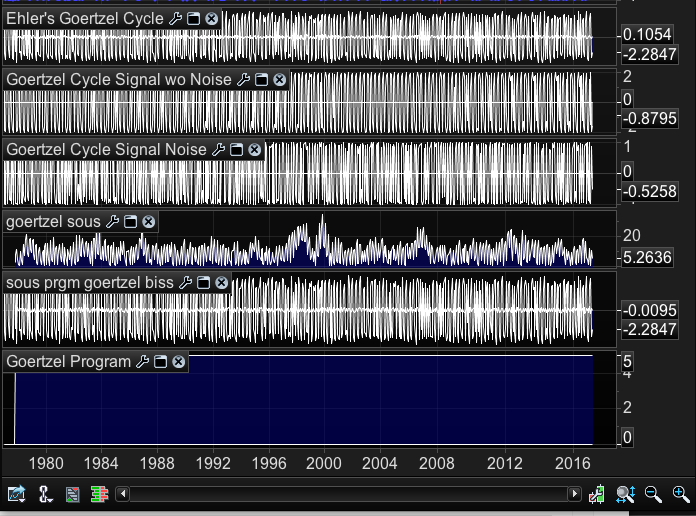Viewport: 696px width, 516px height.
Task: Maximize the Ehler's Goertzel Cycle panel
Action: pos(194,19)
